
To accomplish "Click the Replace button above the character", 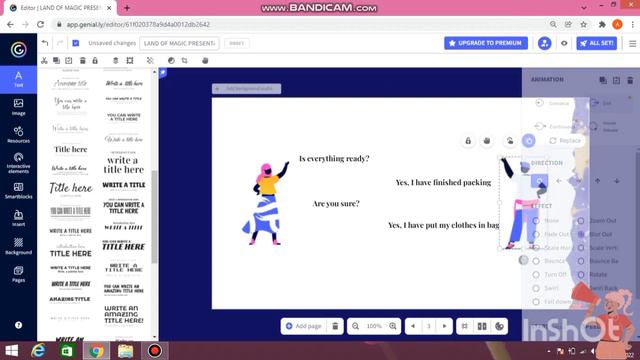I will click(565, 140).
